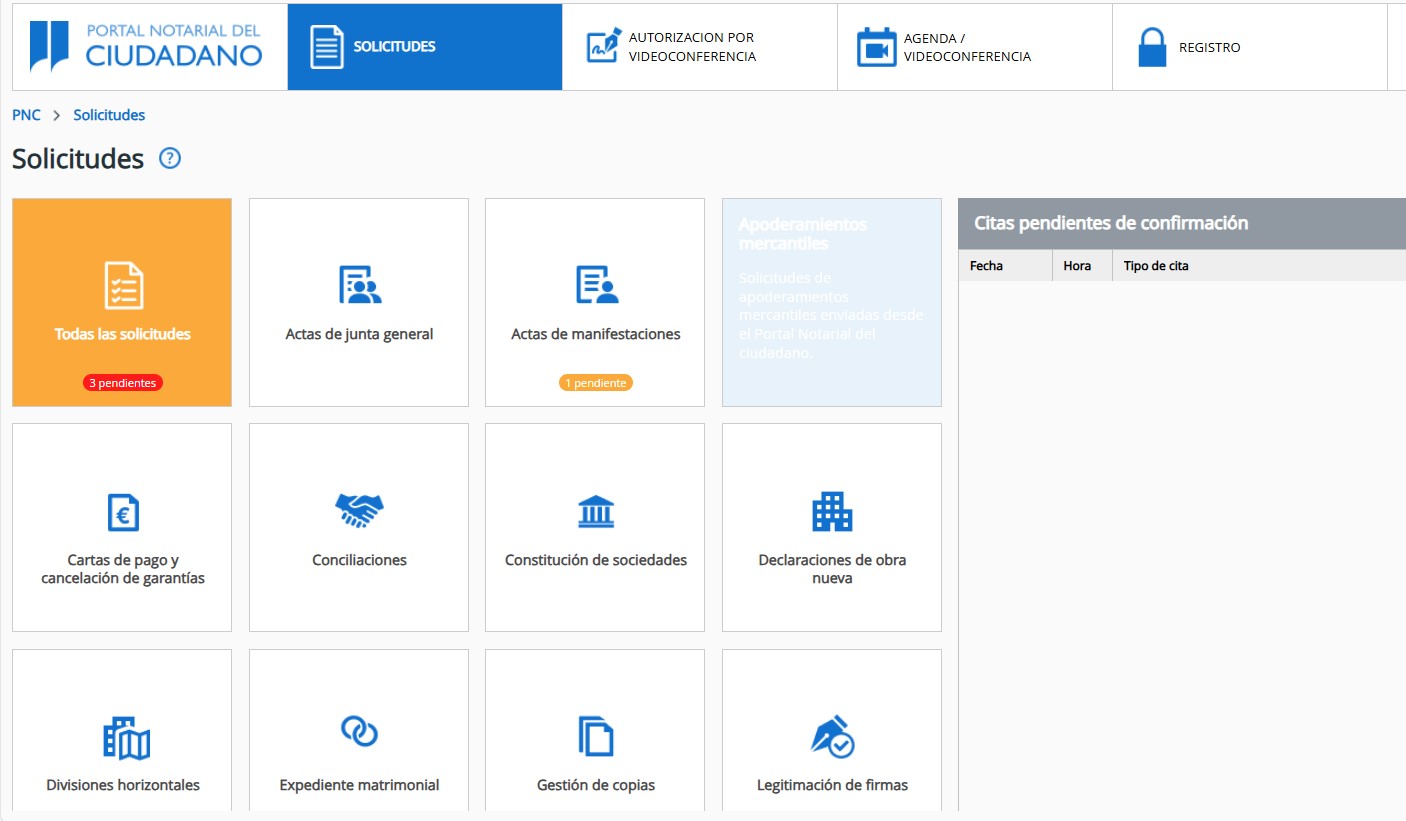The image size is (1406, 821).
Task: Click the Todas las solicitudes checklist icon
Action: coord(123,286)
